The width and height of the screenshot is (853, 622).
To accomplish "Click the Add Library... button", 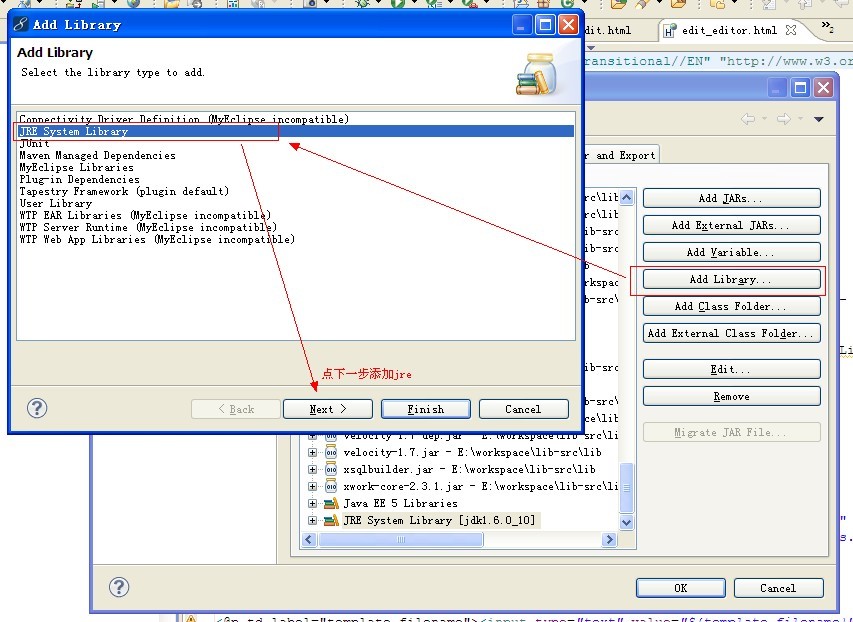I will point(732,279).
